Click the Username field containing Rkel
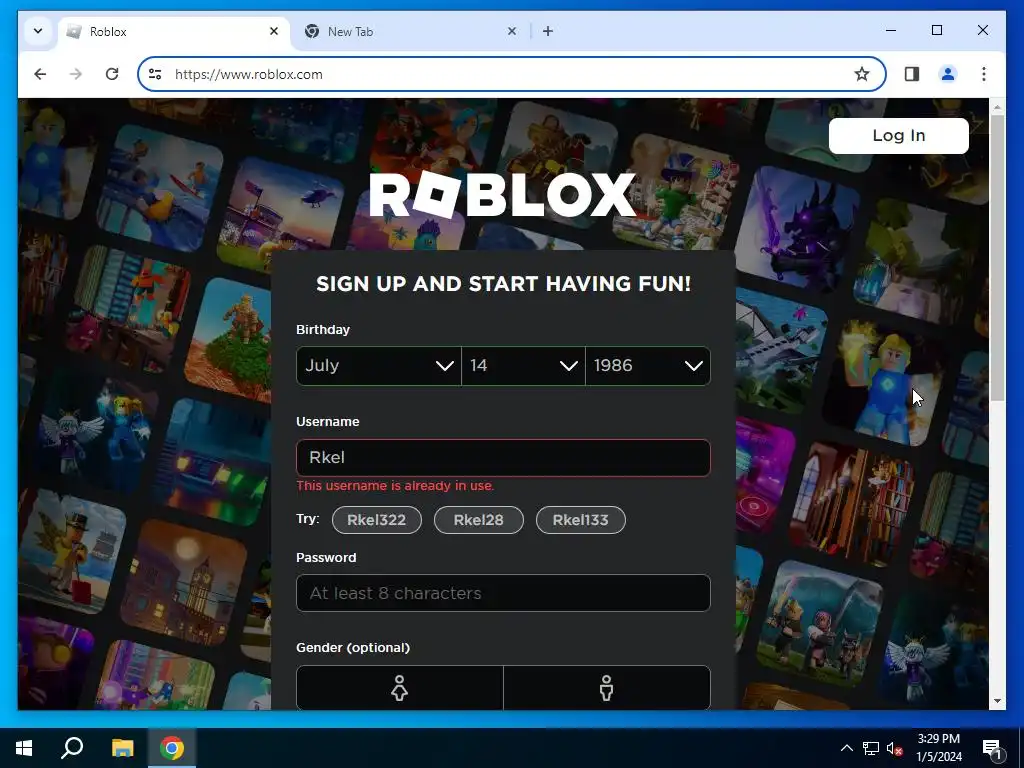The image size is (1024, 768). [503, 458]
